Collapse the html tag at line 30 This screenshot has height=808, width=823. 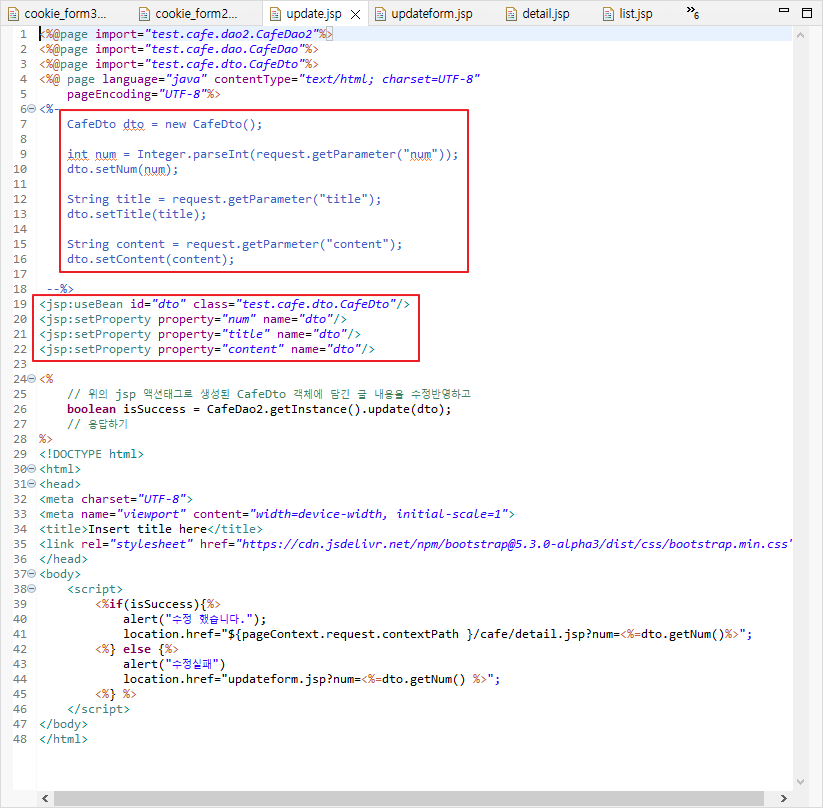[31, 469]
